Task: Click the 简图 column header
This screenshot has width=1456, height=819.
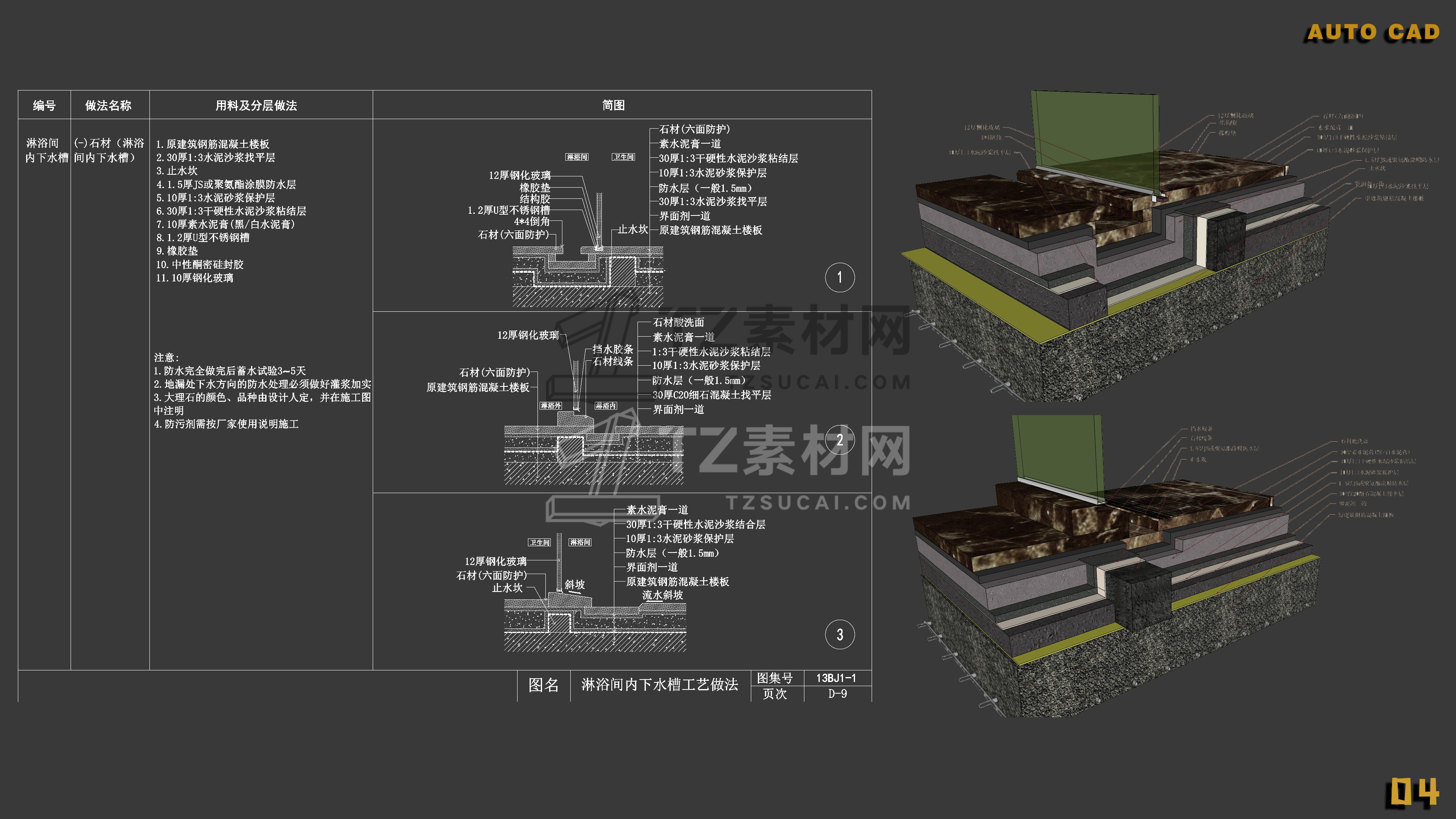Action: point(613,105)
